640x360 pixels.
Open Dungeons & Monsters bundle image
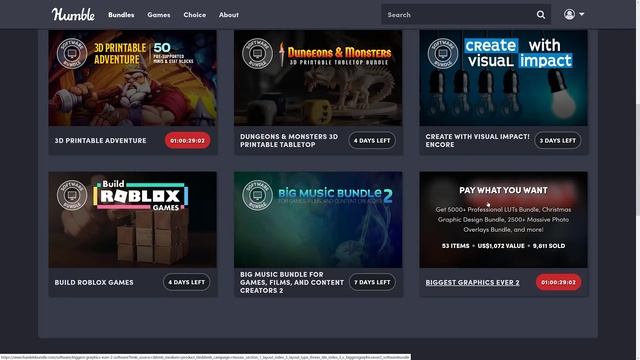(318, 78)
